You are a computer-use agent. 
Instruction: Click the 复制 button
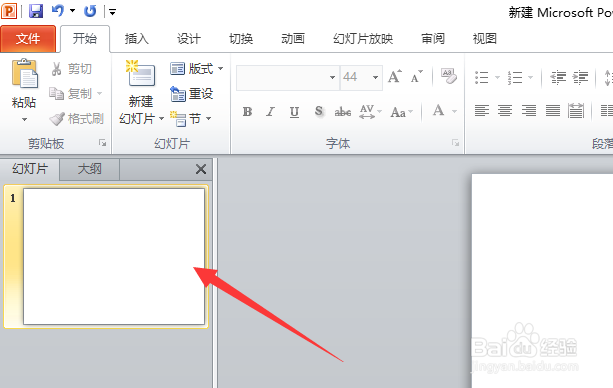point(71,93)
